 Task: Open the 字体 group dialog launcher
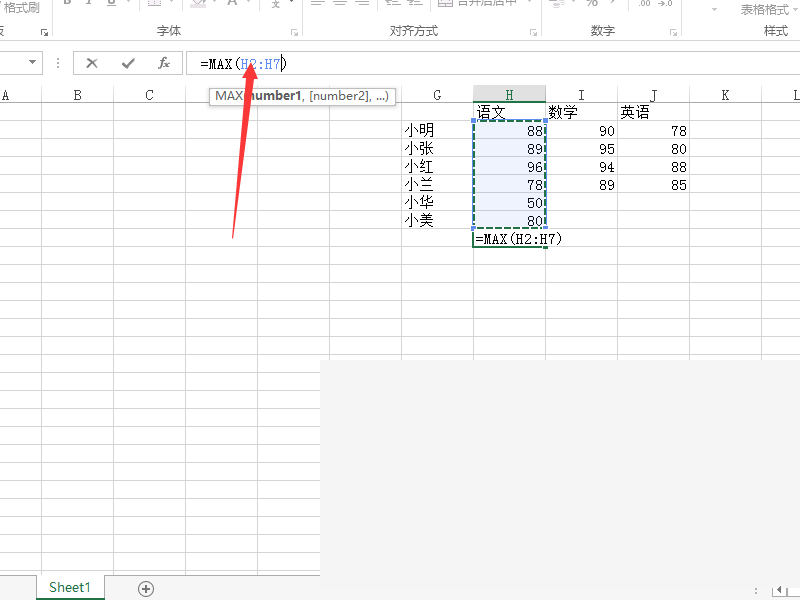(294, 32)
